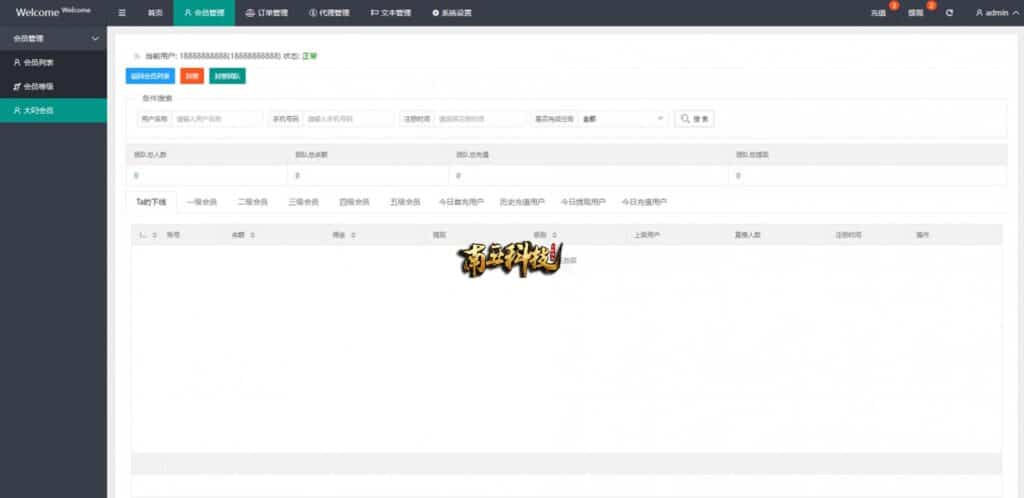Click the 注册时间 table column header
Screen dimensions: 1024x498
(x=848, y=235)
